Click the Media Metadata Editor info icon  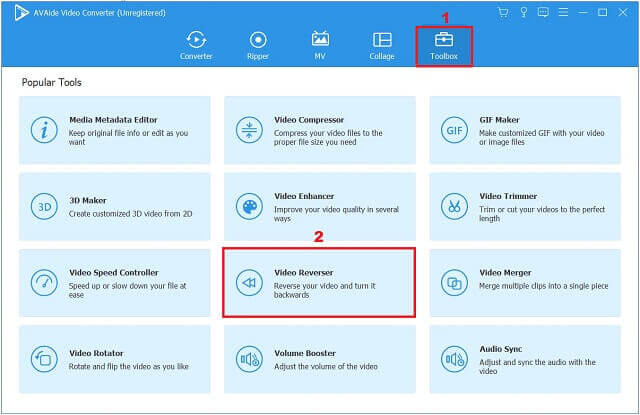(44, 130)
